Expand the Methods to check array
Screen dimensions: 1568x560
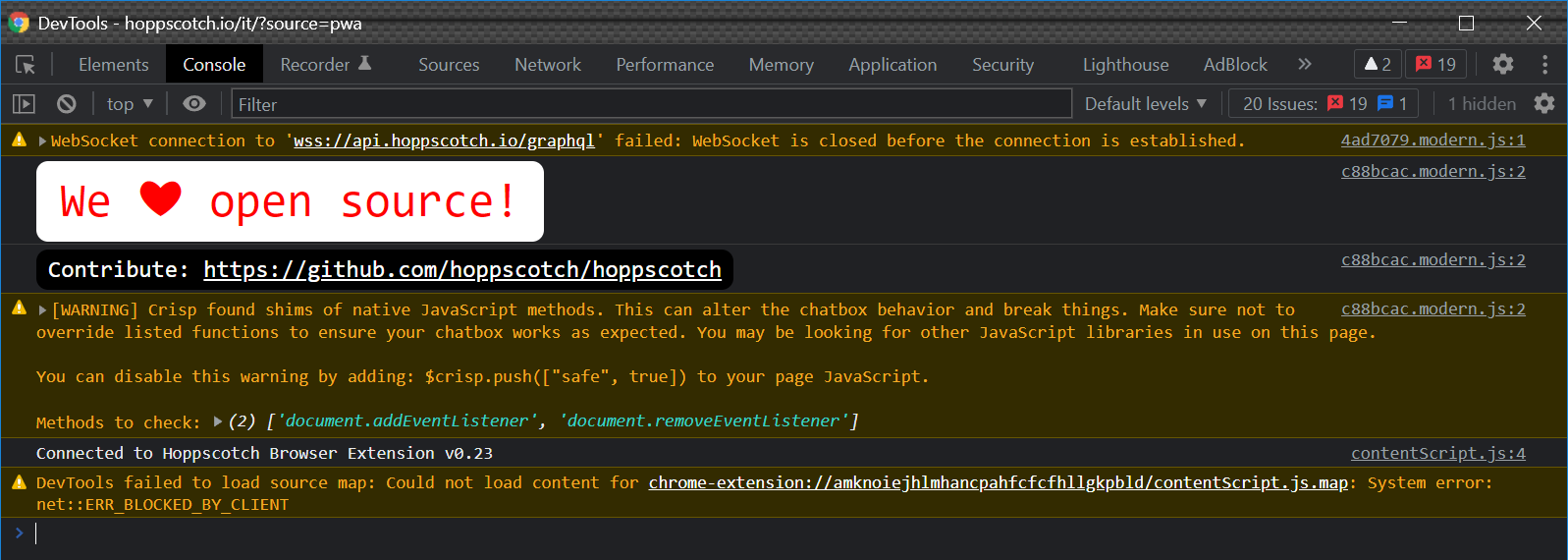click(x=218, y=421)
